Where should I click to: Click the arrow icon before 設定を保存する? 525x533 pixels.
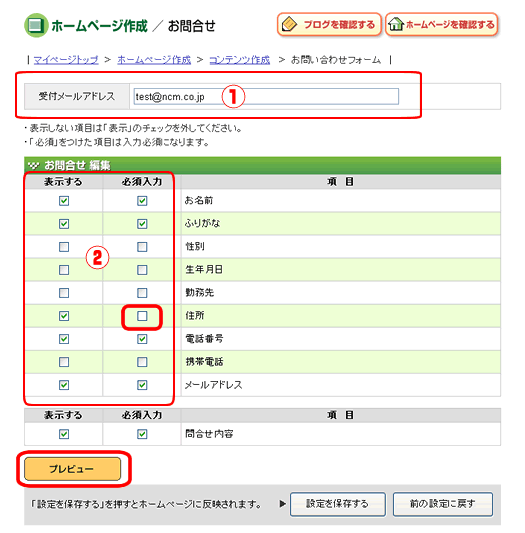(x=283, y=504)
